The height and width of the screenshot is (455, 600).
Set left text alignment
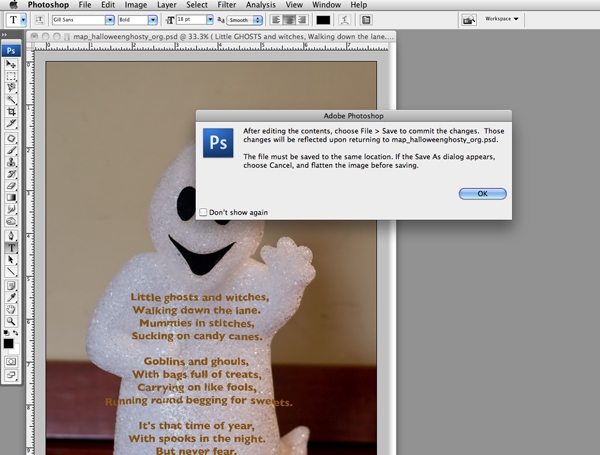tap(276, 20)
